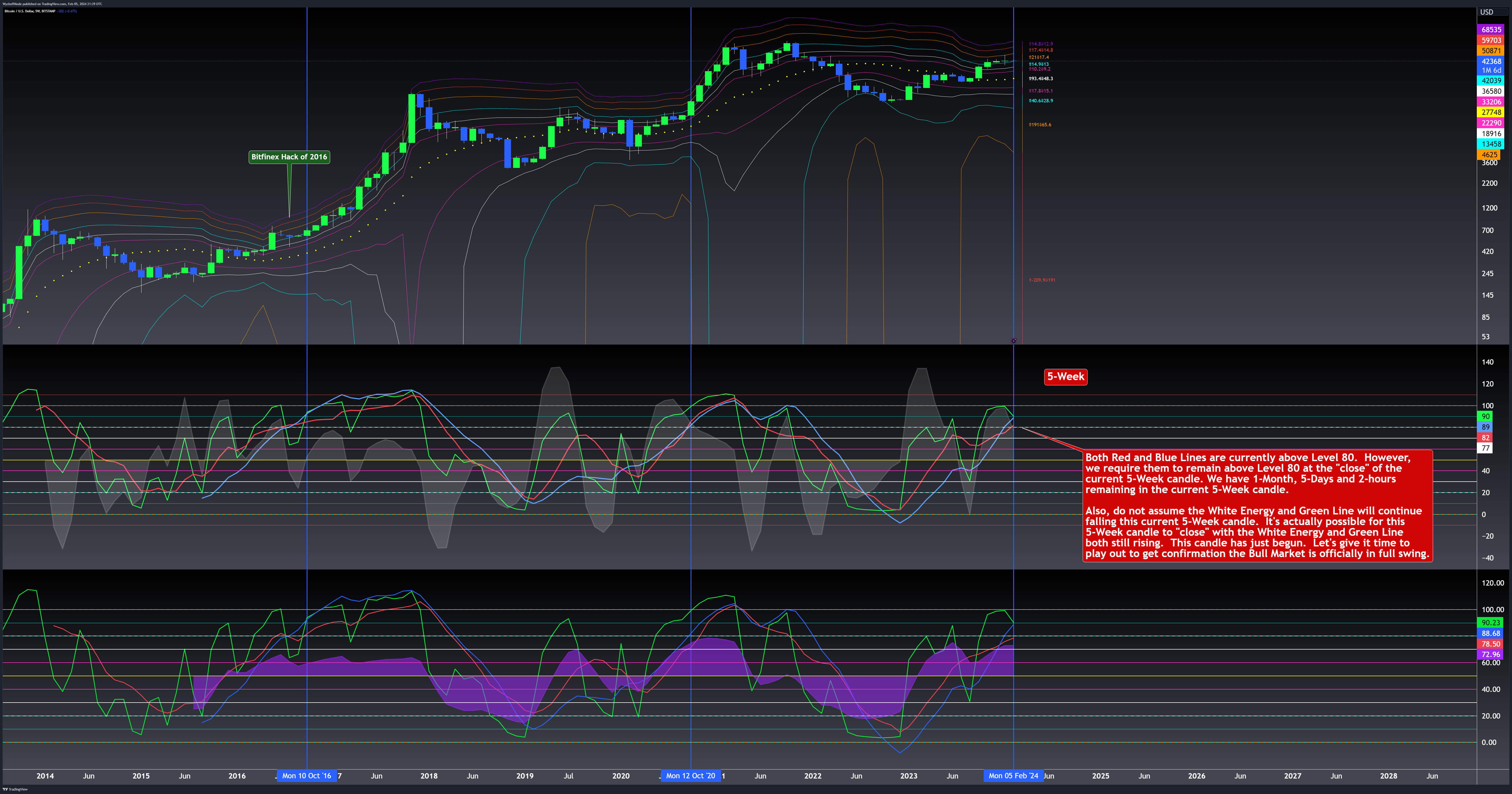Viewport: 1512px width, 794px height.
Task: Click the 2020 label on time axis
Action: tap(621, 776)
